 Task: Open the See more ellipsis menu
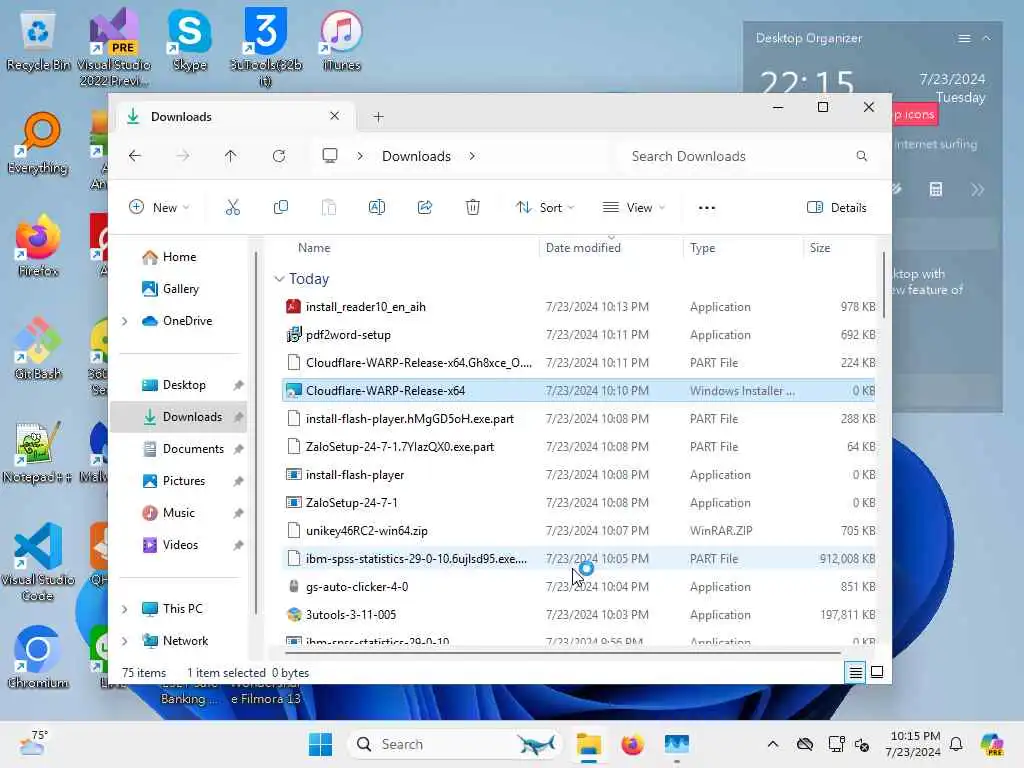(707, 208)
